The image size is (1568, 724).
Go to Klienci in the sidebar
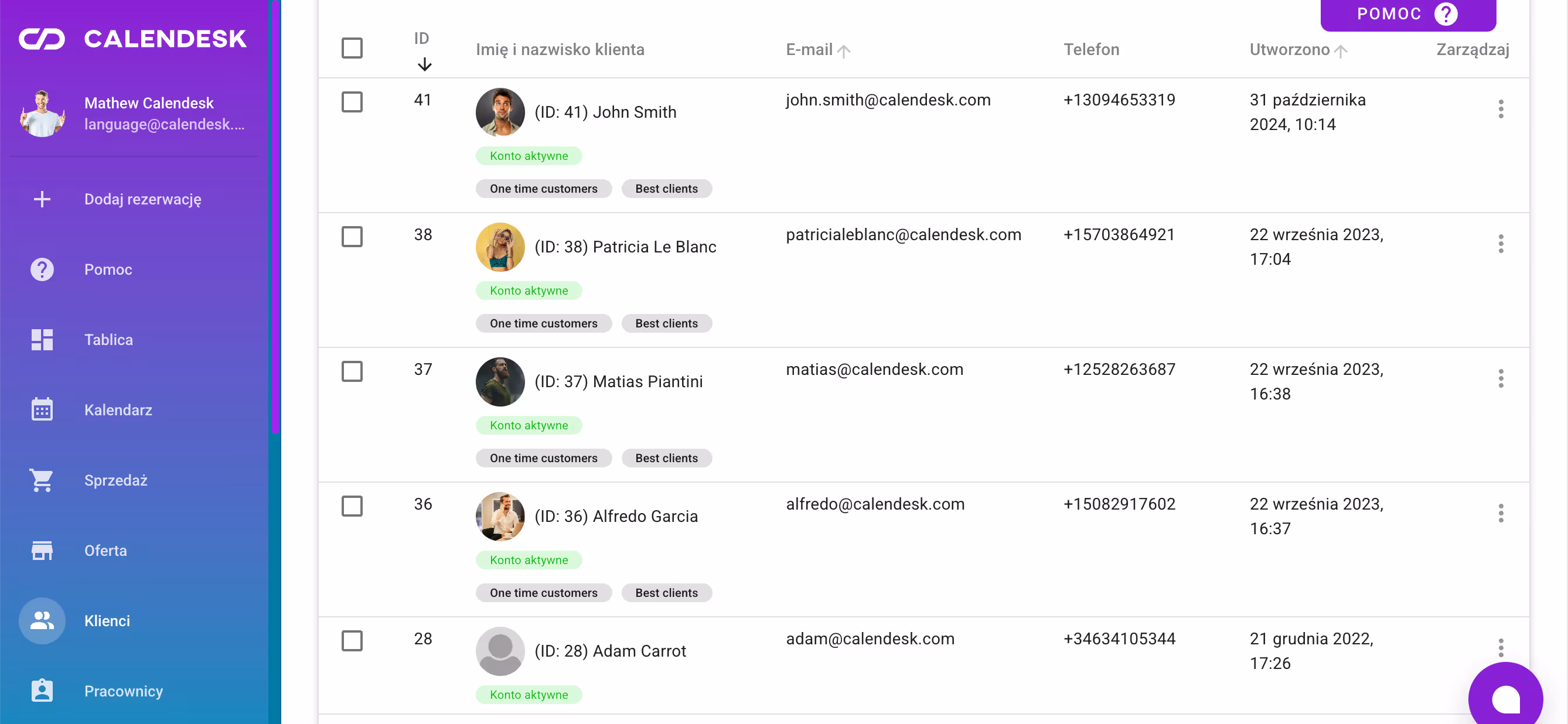(x=107, y=620)
